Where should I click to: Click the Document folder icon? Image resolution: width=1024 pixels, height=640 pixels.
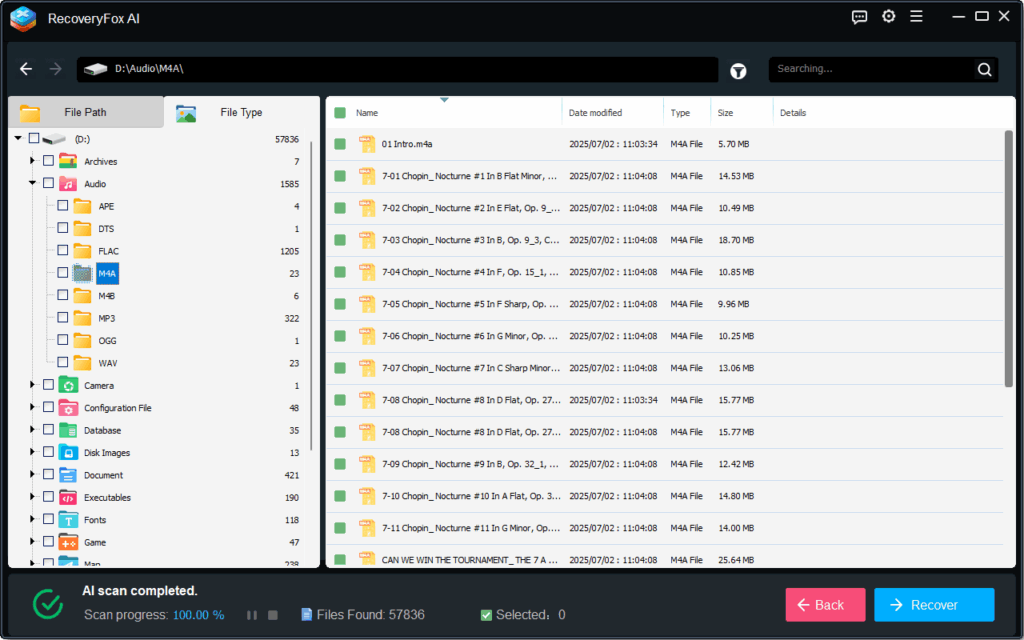click(68, 475)
